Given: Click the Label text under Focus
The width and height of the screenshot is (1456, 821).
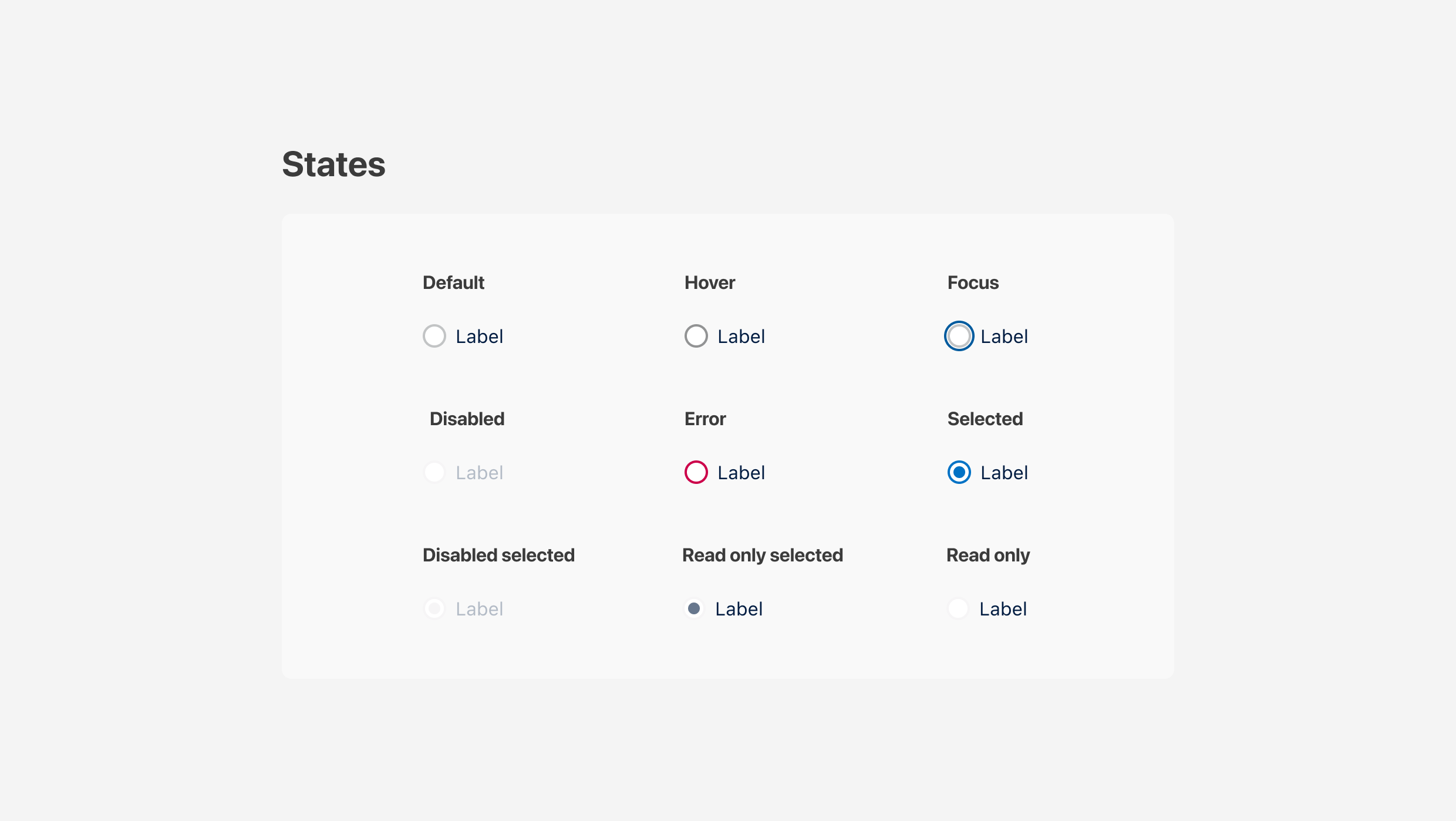Looking at the screenshot, I should [x=1004, y=337].
